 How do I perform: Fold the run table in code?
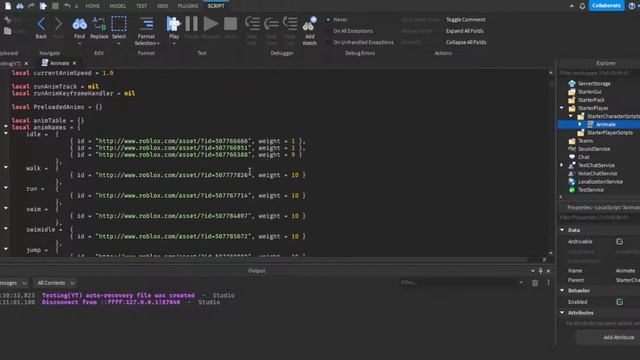coord(6,188)
